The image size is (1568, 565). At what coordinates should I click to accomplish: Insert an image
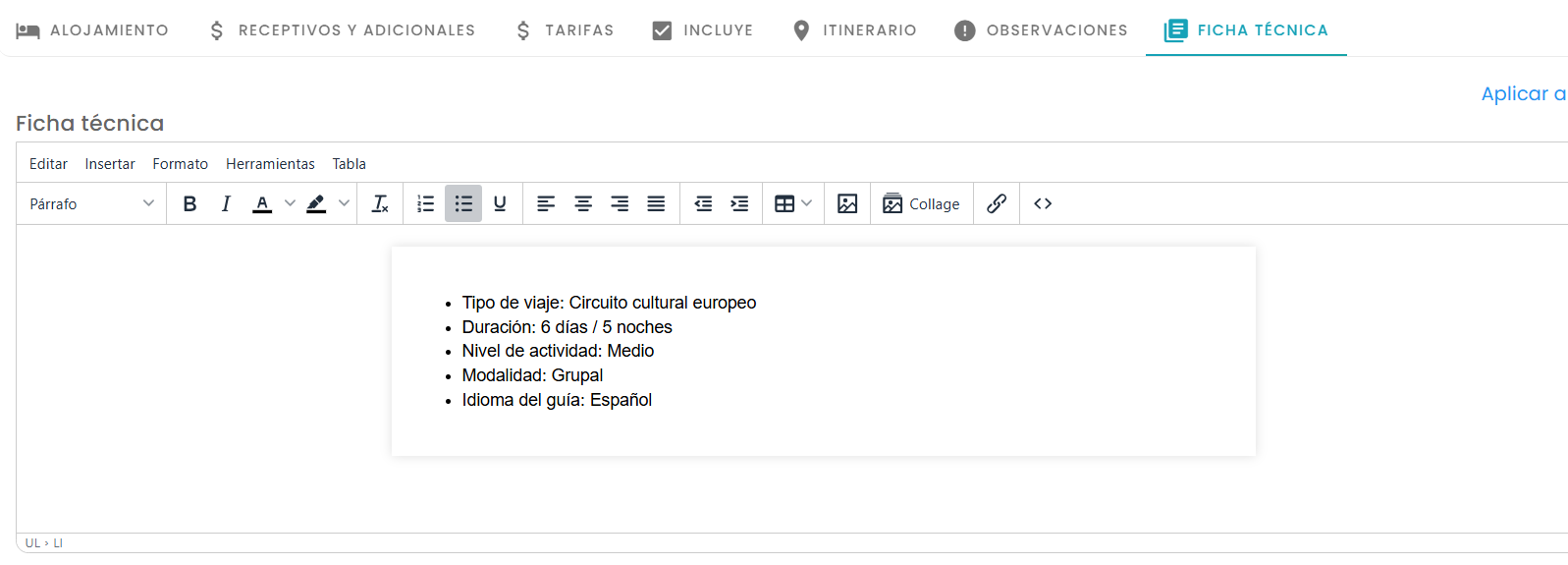click(847, 203)
